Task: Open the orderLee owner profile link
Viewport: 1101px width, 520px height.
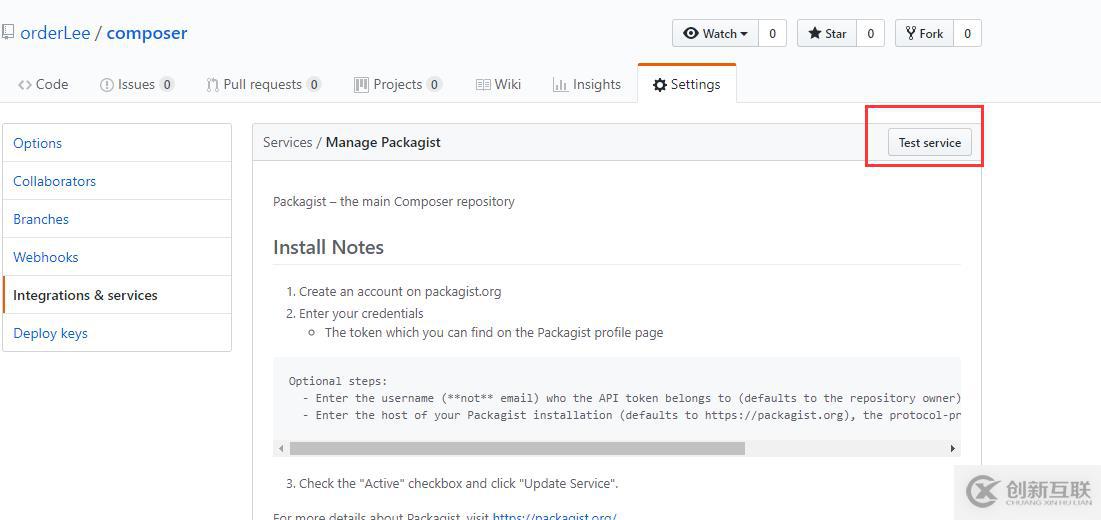Action: [55, 33]
